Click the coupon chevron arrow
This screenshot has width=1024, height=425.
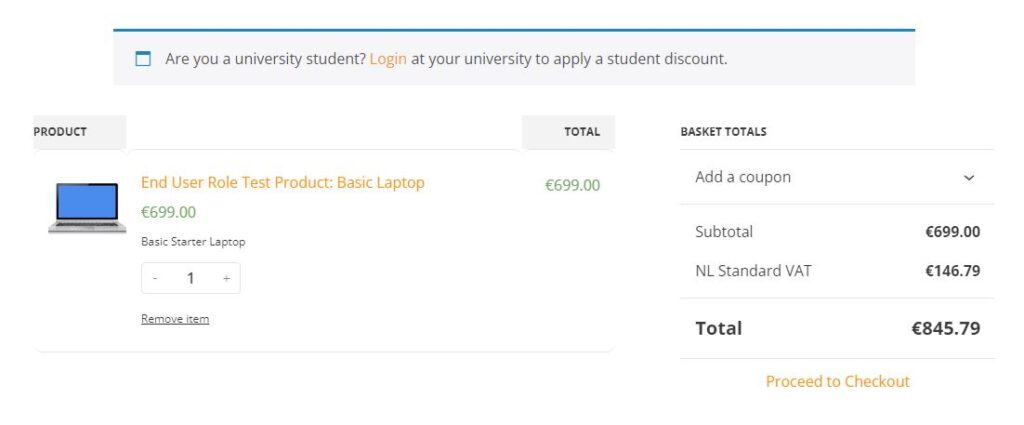[x=968, y=178]
